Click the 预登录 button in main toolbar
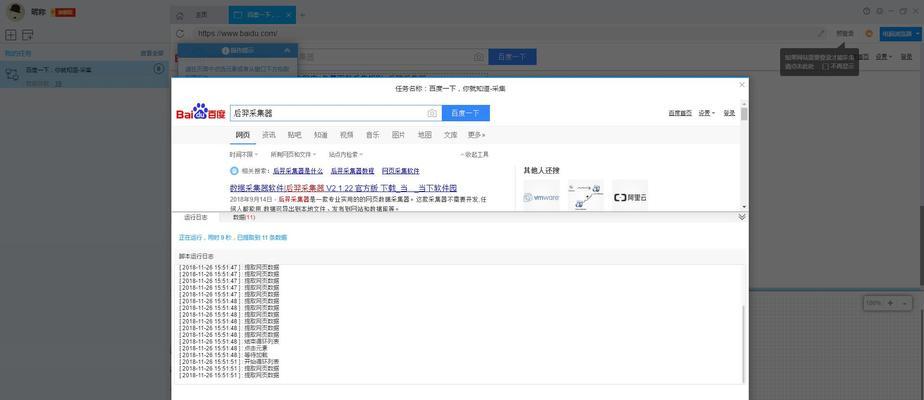The height and width of the screenshot is (400, 924). coord(845,34)
